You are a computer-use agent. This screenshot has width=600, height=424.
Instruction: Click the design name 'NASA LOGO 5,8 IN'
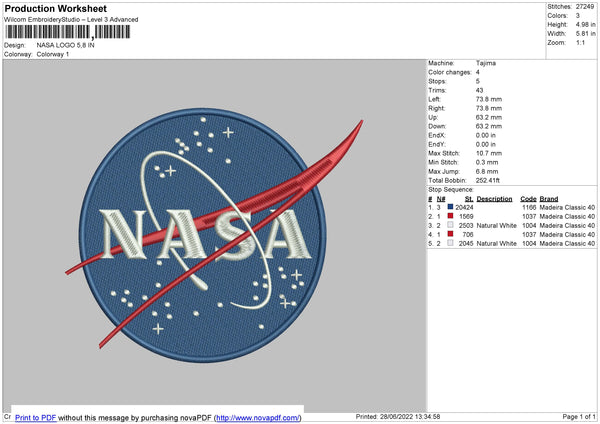point(65,45)
